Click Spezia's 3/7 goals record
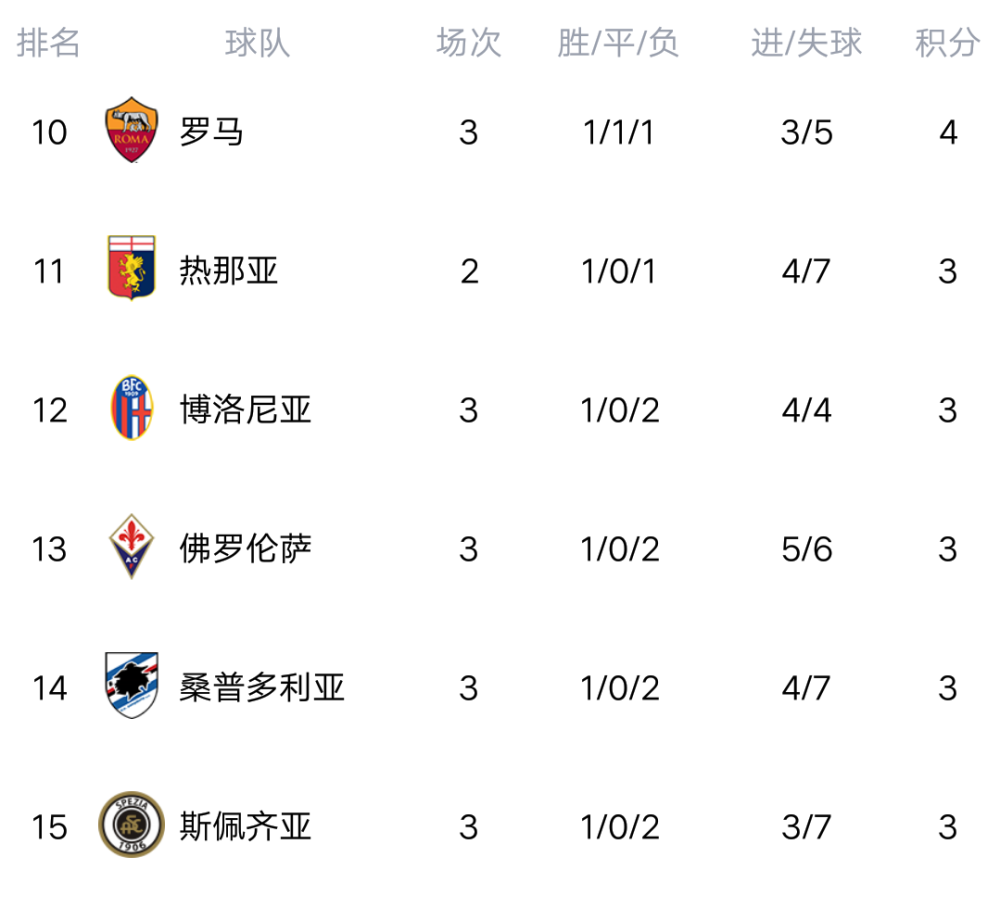This screenshot has width=1000, height=907. click(x=806, y=827)
